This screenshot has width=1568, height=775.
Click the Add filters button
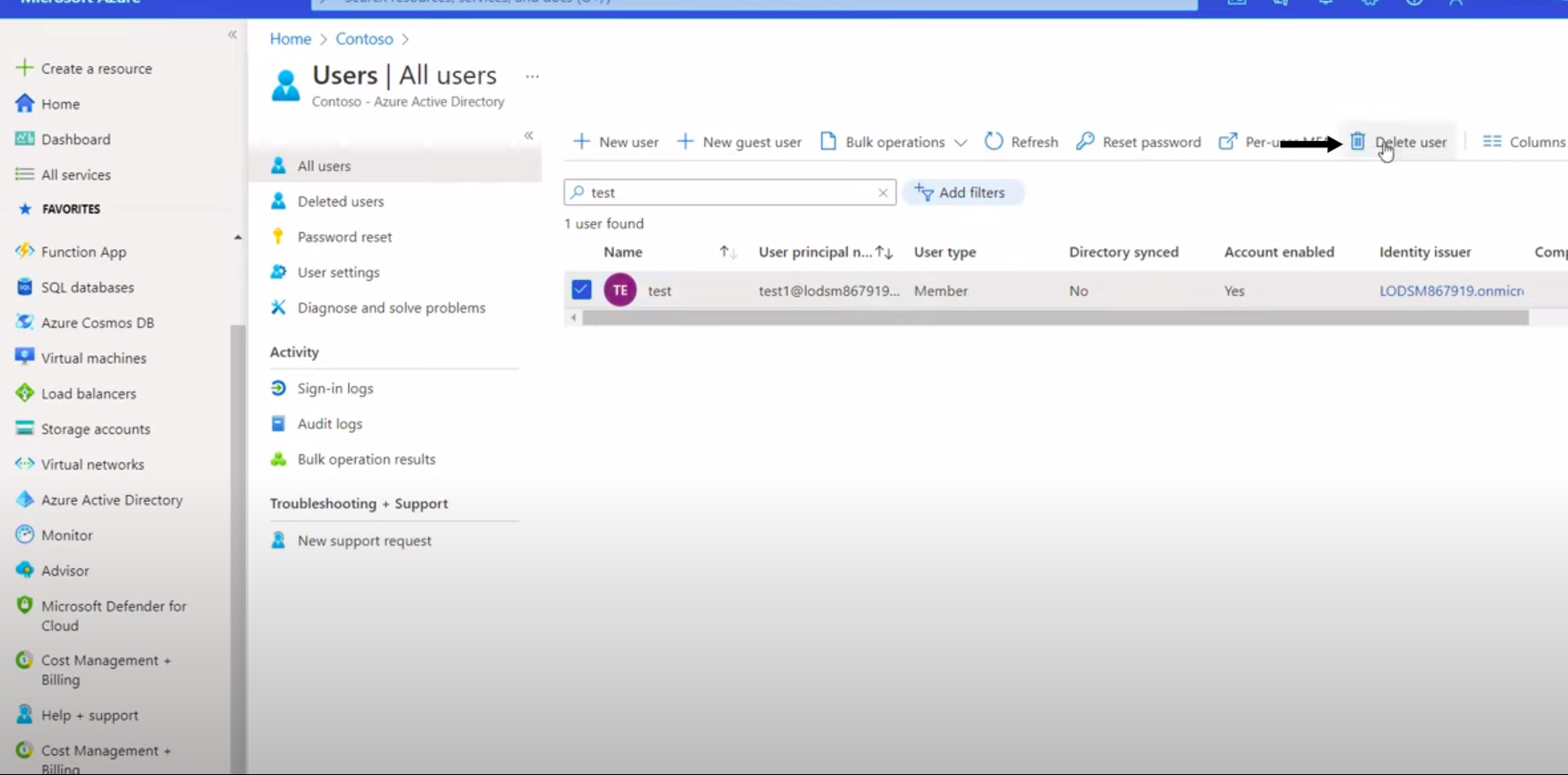click(962, 192)
